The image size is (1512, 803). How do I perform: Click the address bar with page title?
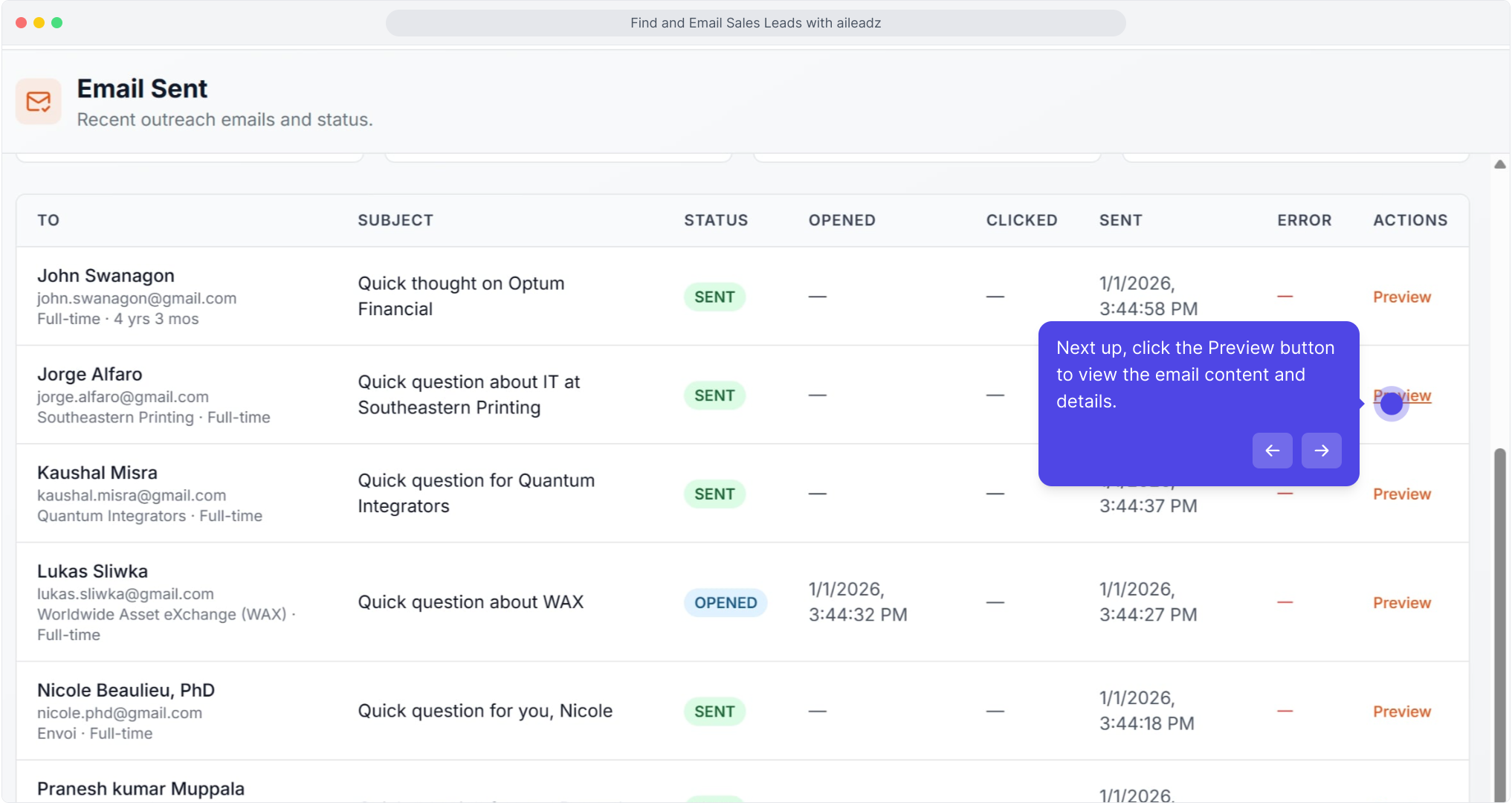755,23
